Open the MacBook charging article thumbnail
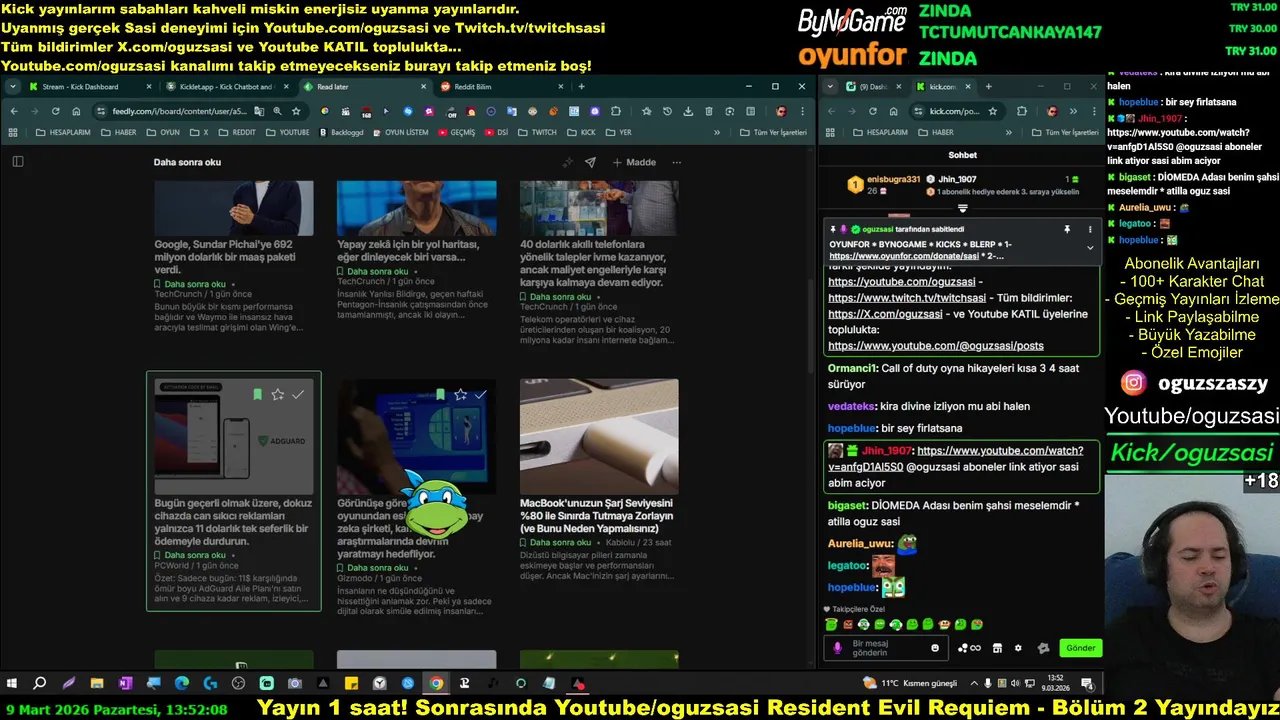The width and height of the screenshot is (1280, 720). (x=599, y=436)
